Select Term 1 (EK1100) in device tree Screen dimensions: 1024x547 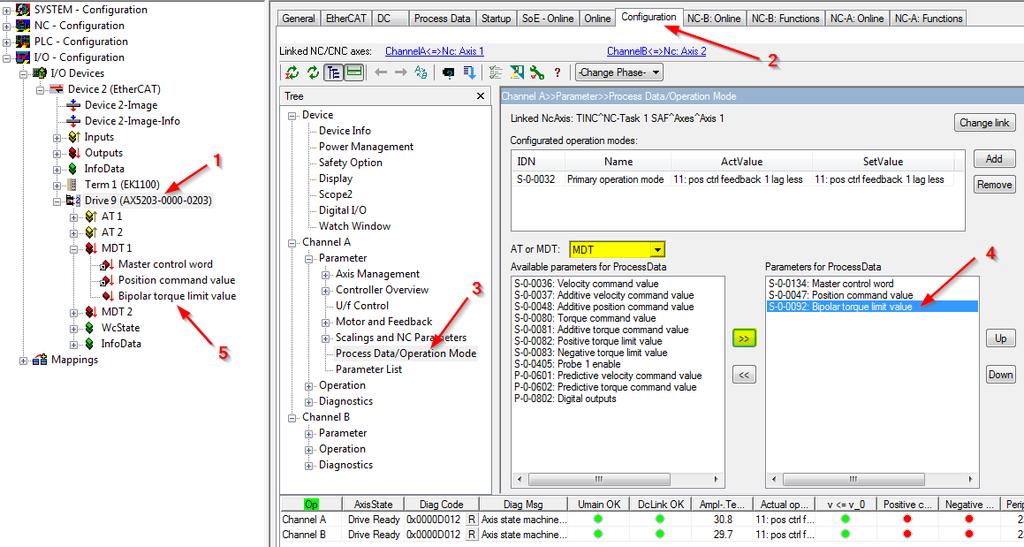pos(121,184)
